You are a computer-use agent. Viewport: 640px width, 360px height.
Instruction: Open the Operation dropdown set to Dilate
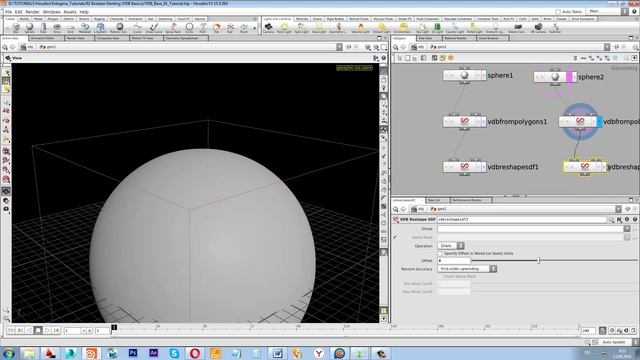tap(451, 246)
